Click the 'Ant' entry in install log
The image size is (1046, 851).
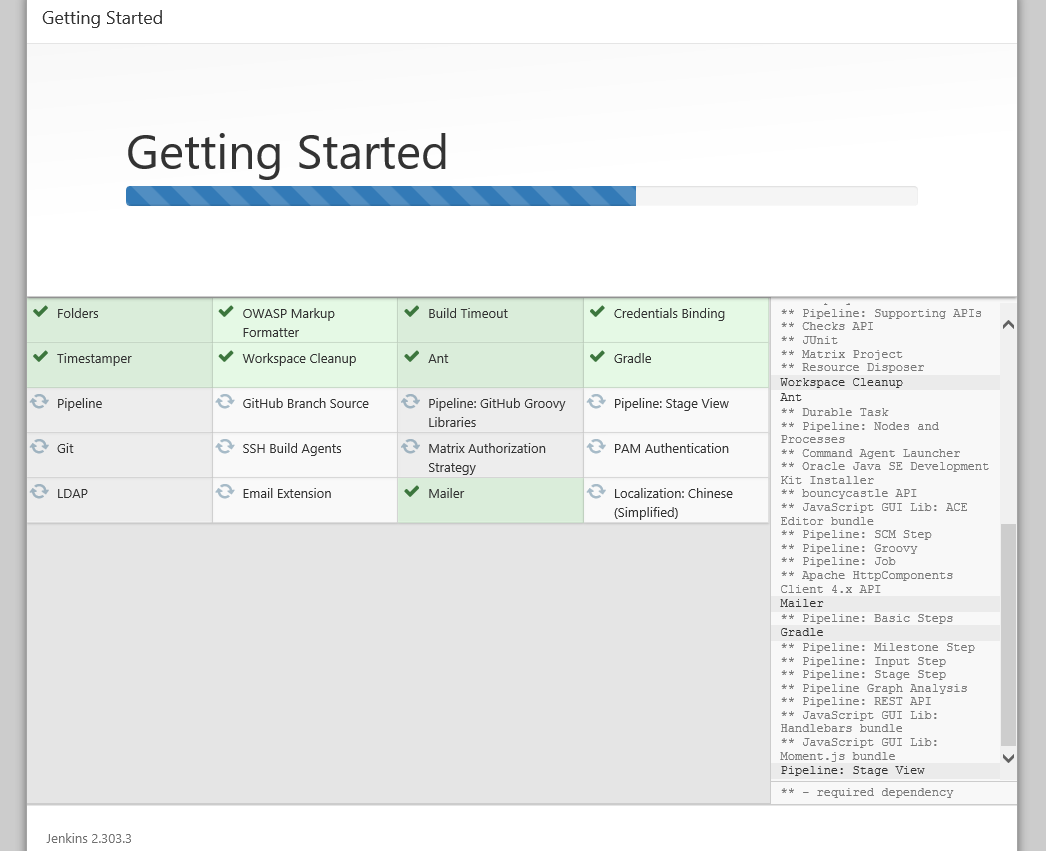791,397
